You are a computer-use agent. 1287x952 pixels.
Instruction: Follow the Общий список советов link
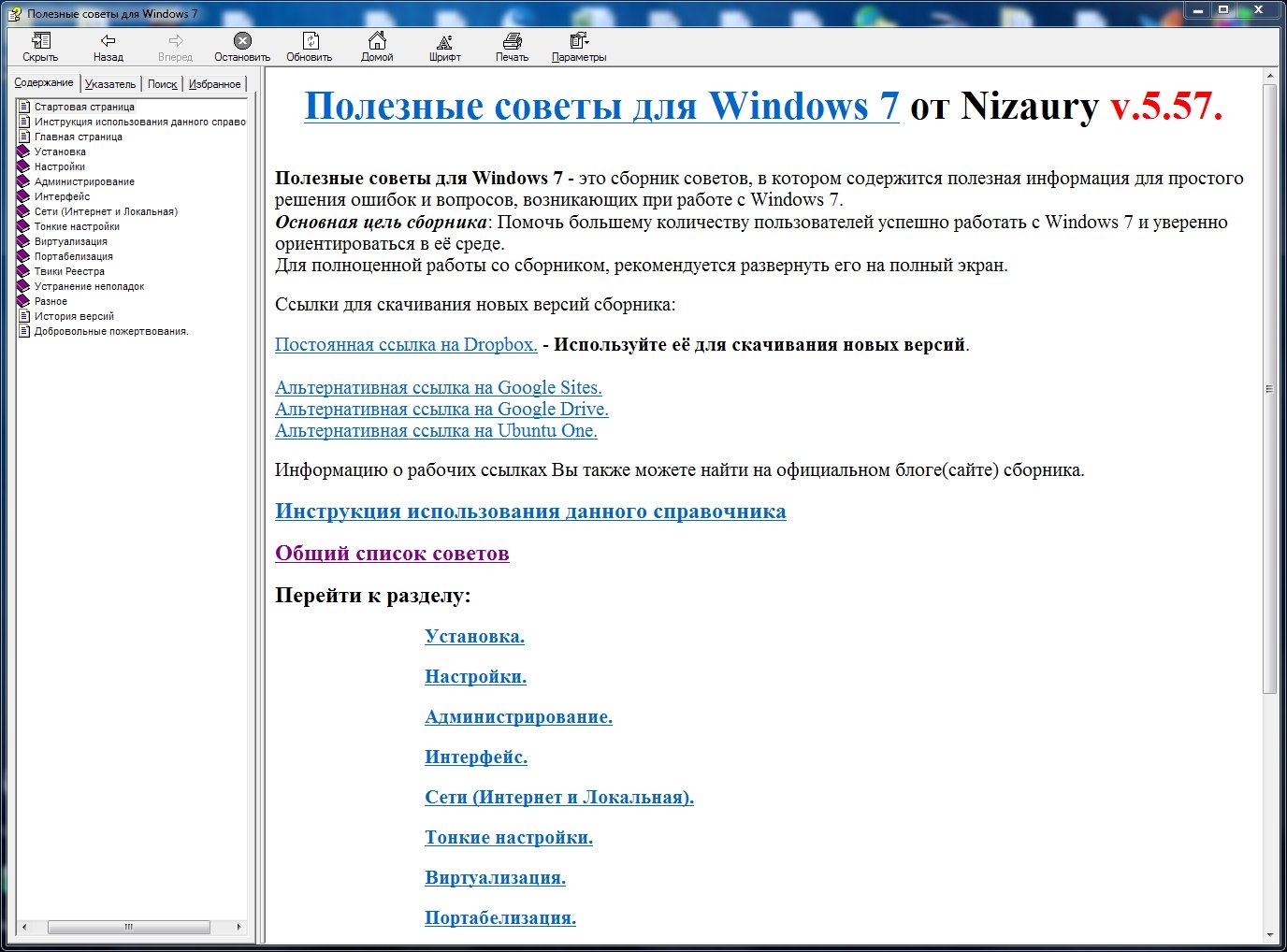pyautogui.click(x=392, y=554)
